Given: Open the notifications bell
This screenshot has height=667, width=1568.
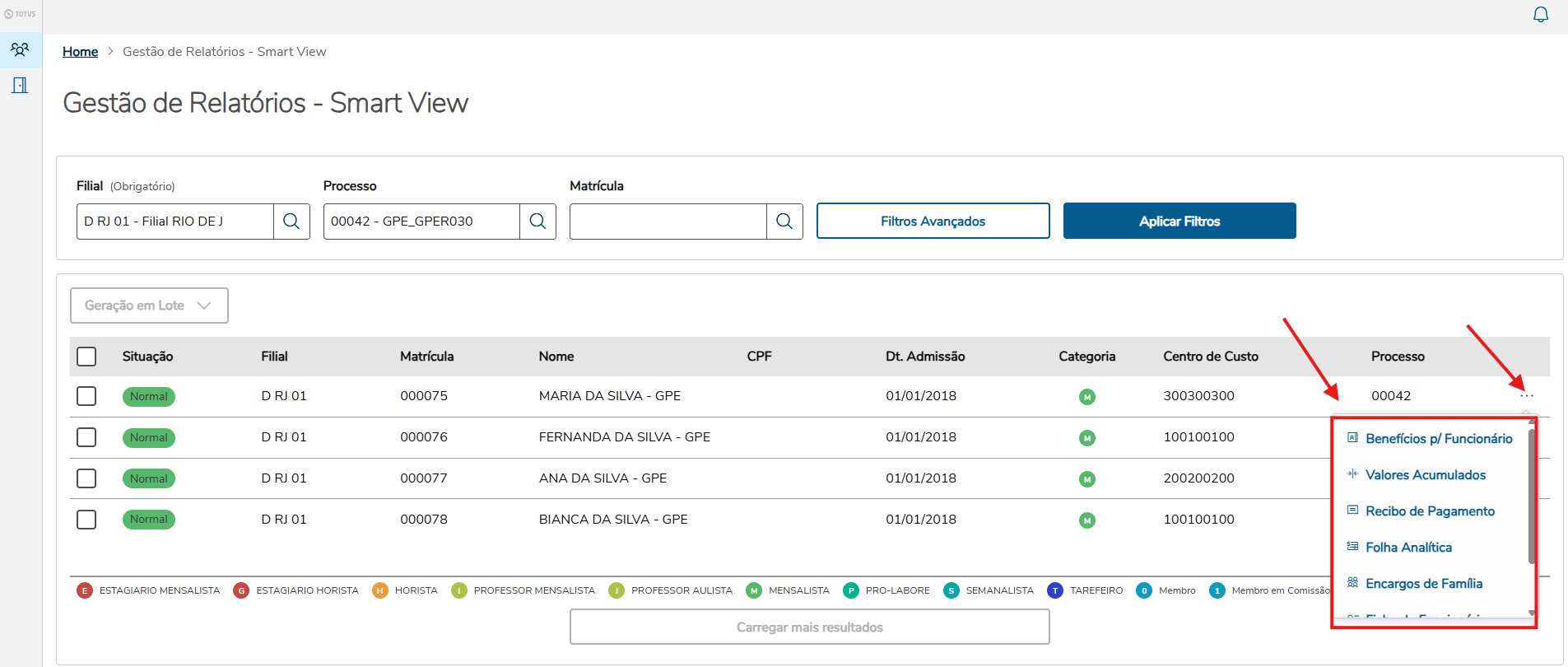Looking at the screenshot, I should pos(1540,15).
